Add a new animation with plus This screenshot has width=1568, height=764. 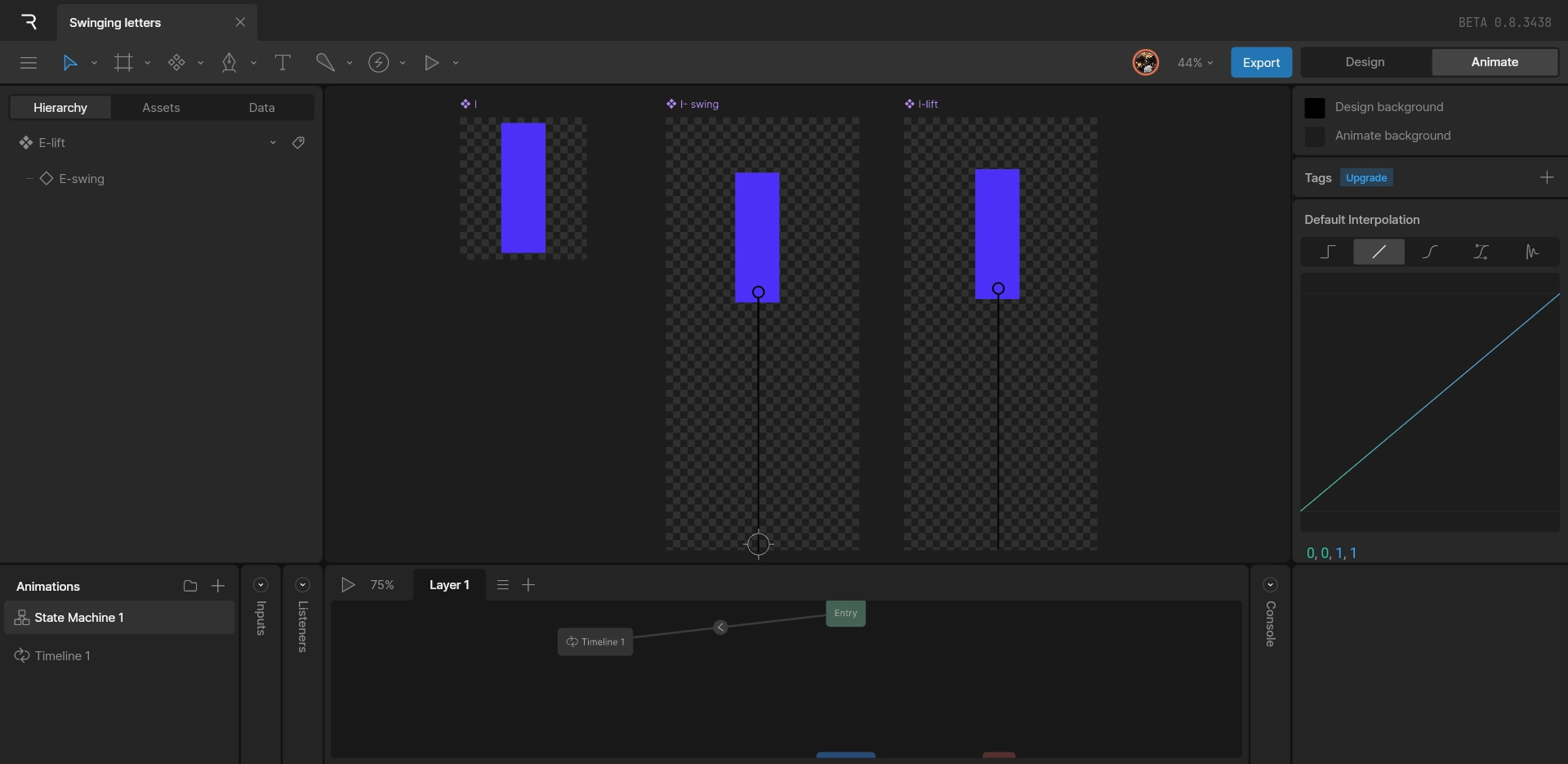pos(218,586)
